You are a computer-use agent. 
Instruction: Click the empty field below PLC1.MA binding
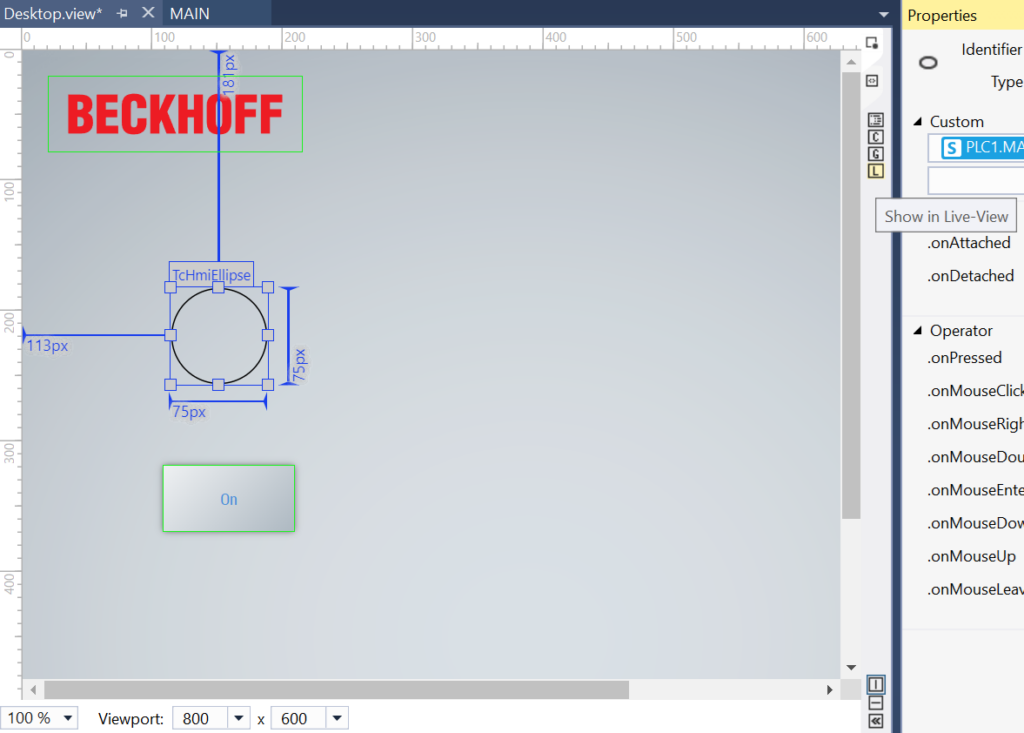[x=976, y=180]
